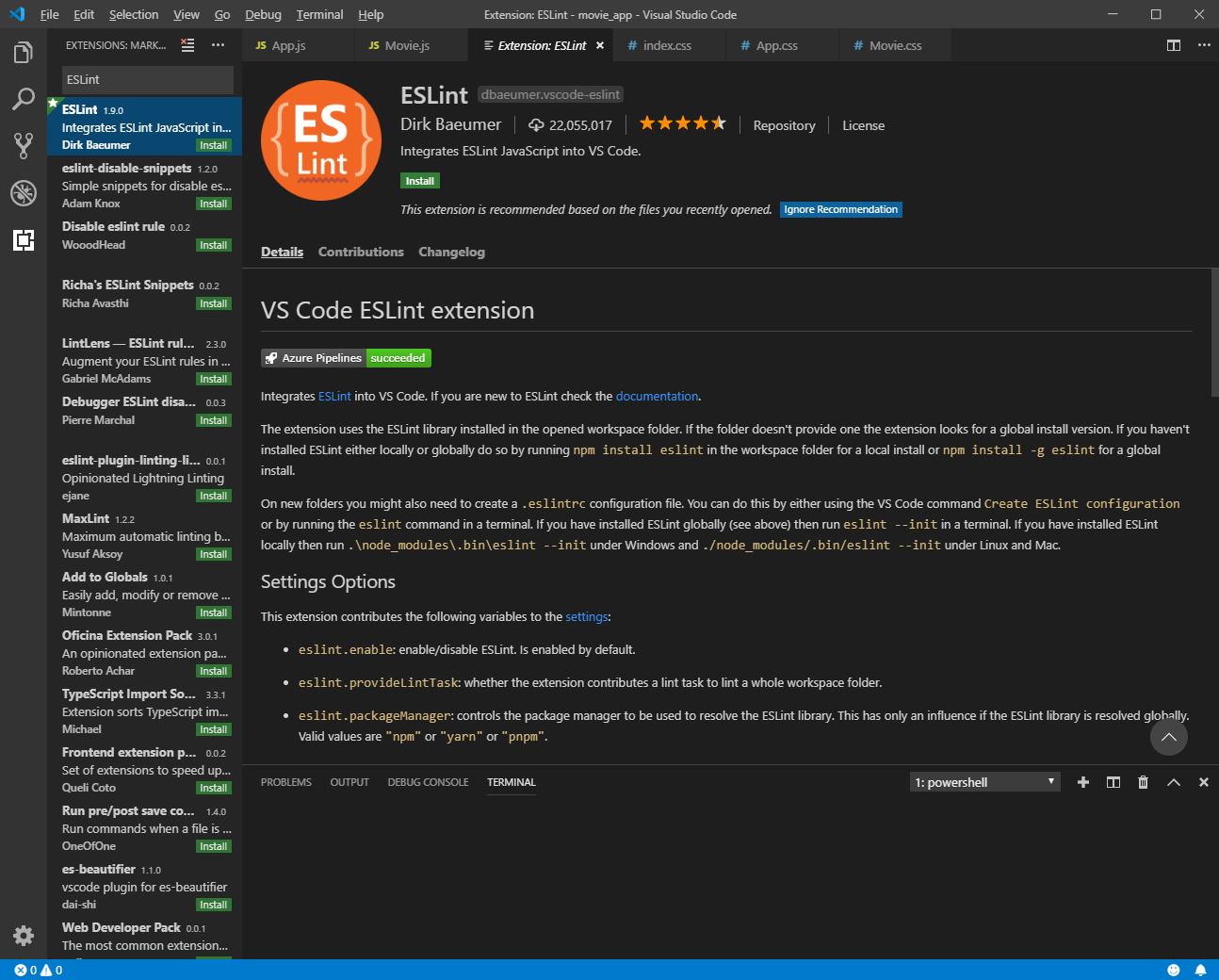
Task: Open feedback smiley in status bar
Action: click(1174, 970)
